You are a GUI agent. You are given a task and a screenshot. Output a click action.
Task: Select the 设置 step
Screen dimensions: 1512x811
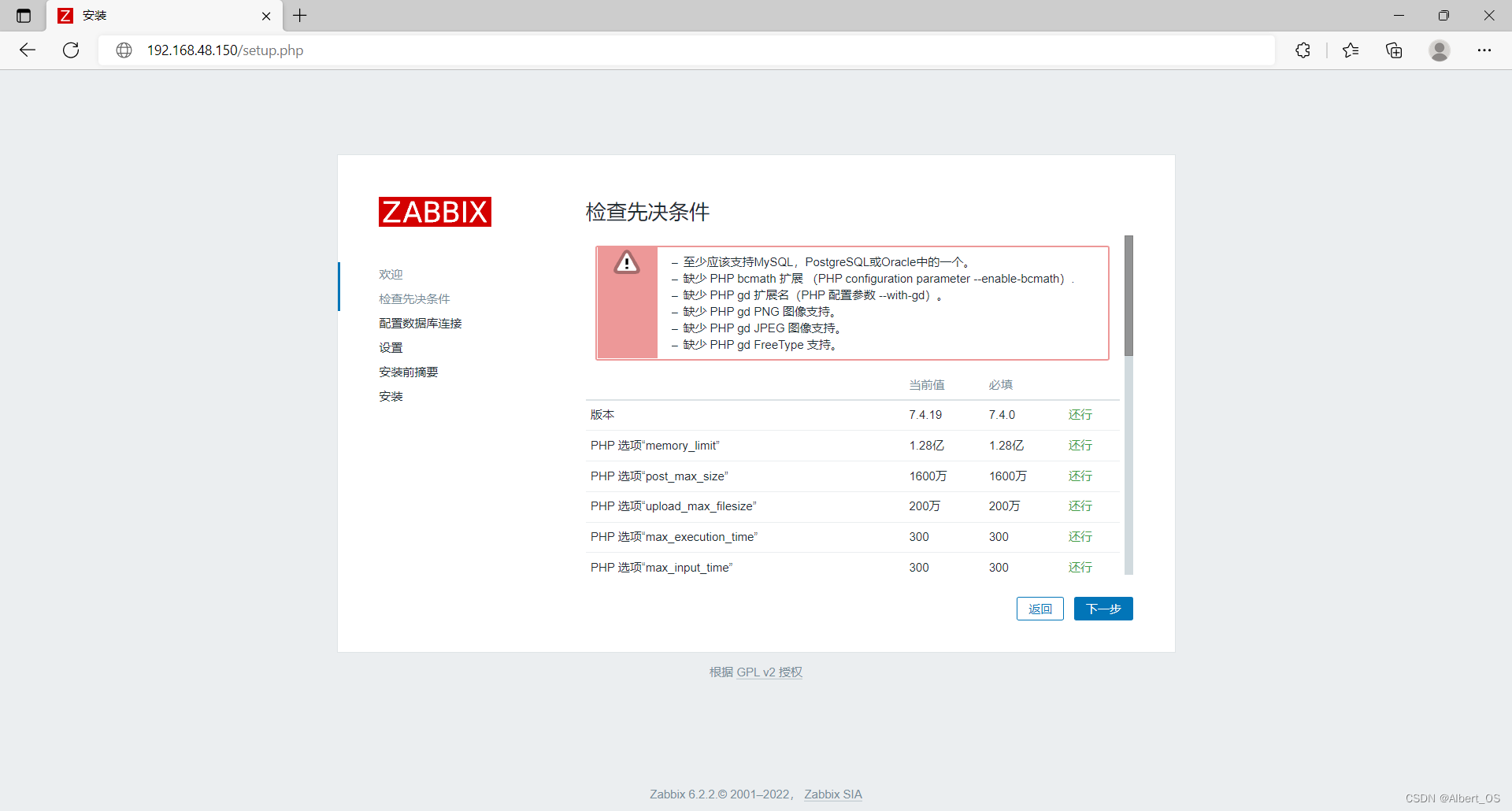391,347
